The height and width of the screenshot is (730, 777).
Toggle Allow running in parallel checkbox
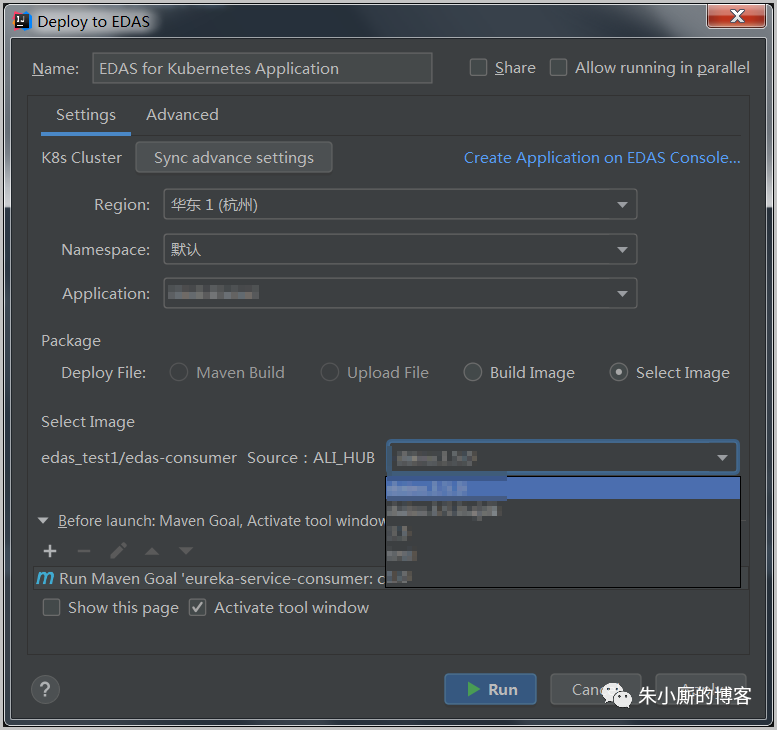pyautogui.click(x=558, y=67)
